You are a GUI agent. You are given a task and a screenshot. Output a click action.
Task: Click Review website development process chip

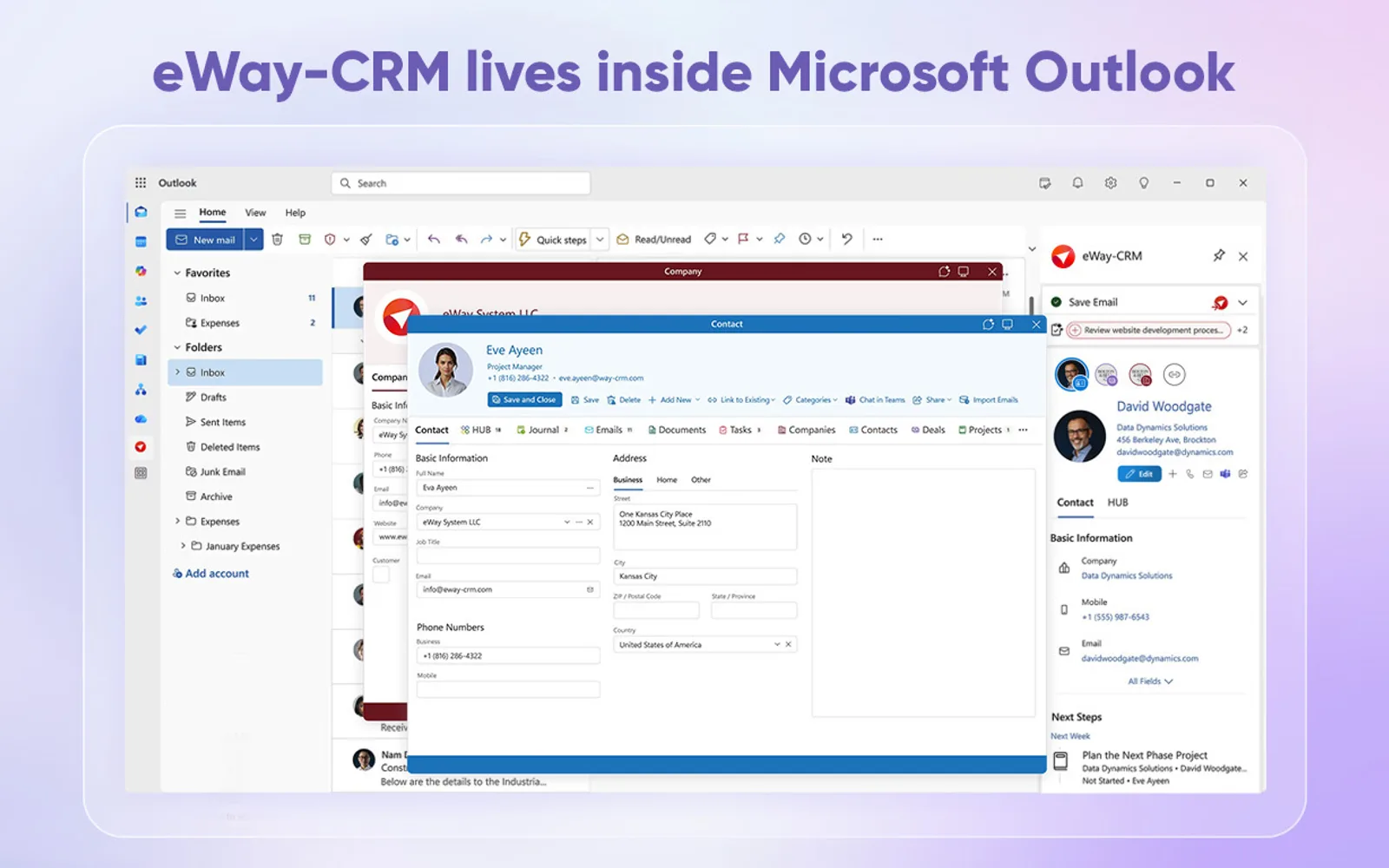pyautogui.click(x=1149, y=331)
